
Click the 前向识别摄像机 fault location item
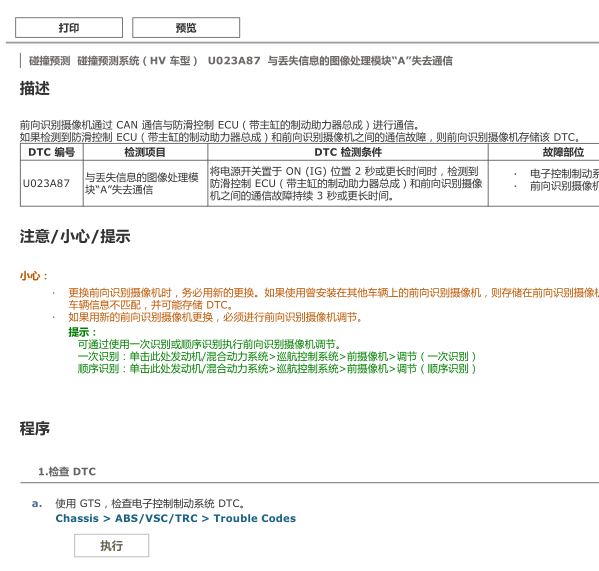[564, 186]
